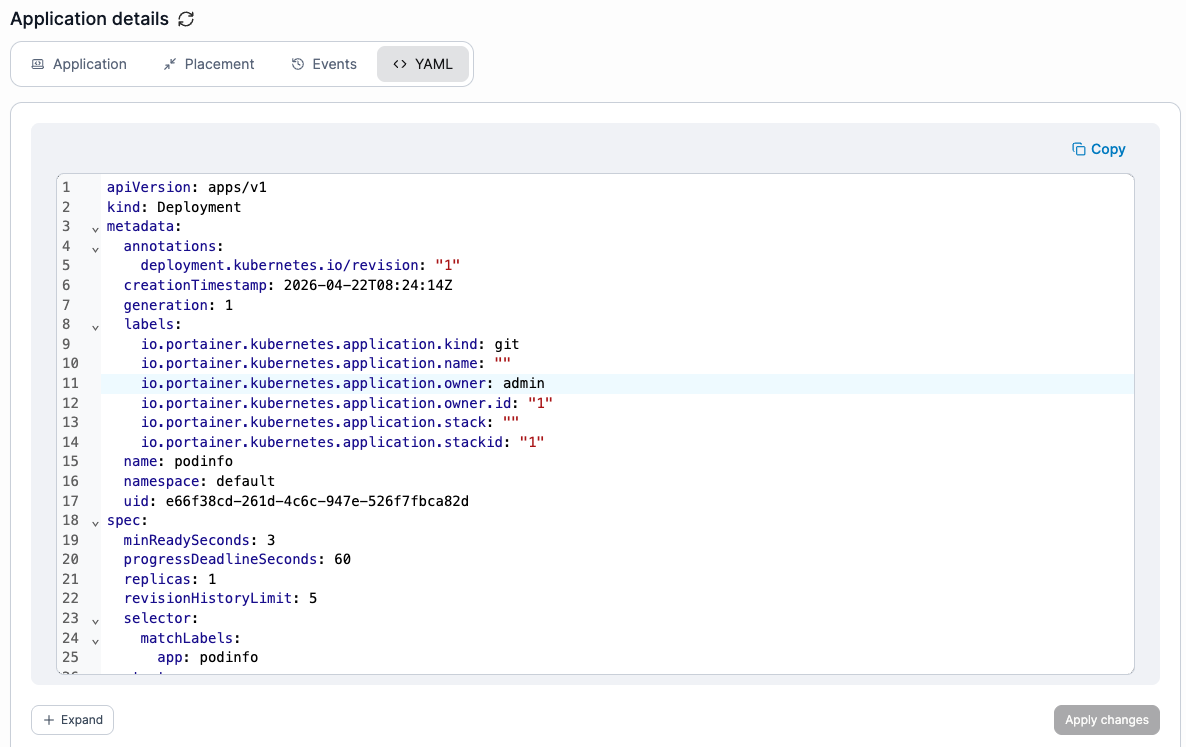Fold the spec section chevron
The height and width of the screenshot is (747, 1186).
[95, 523]
